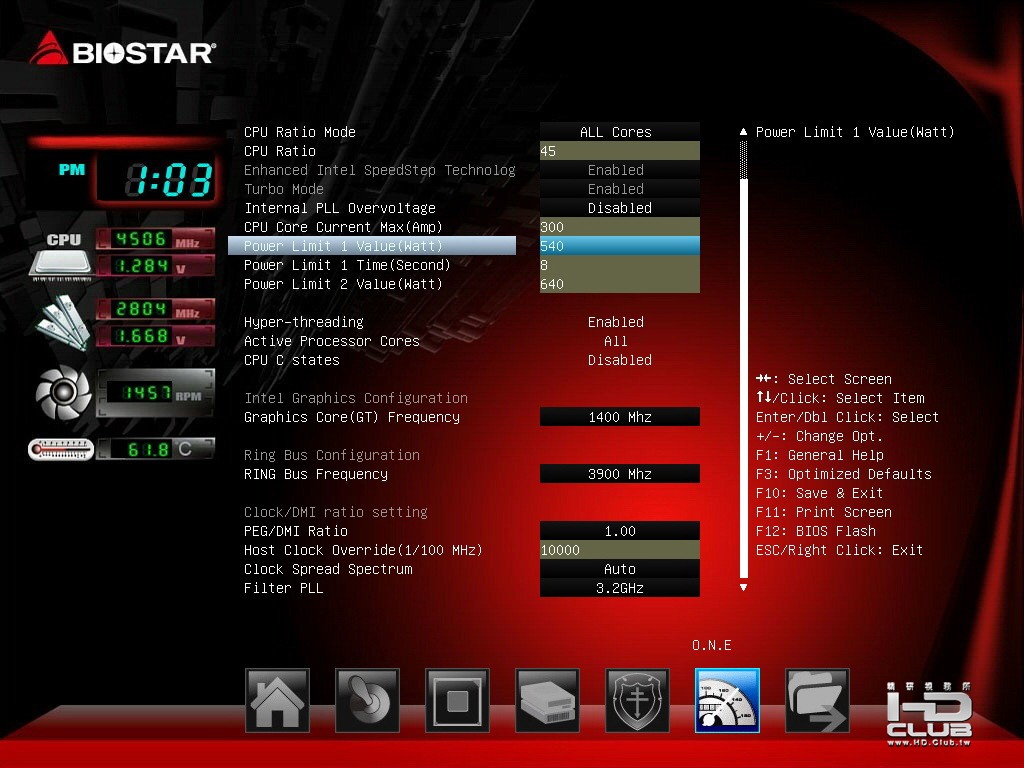The image size is (1024, 768).
Task: Click Power Limit 1 Time field 8
Action: click(620, 264)
